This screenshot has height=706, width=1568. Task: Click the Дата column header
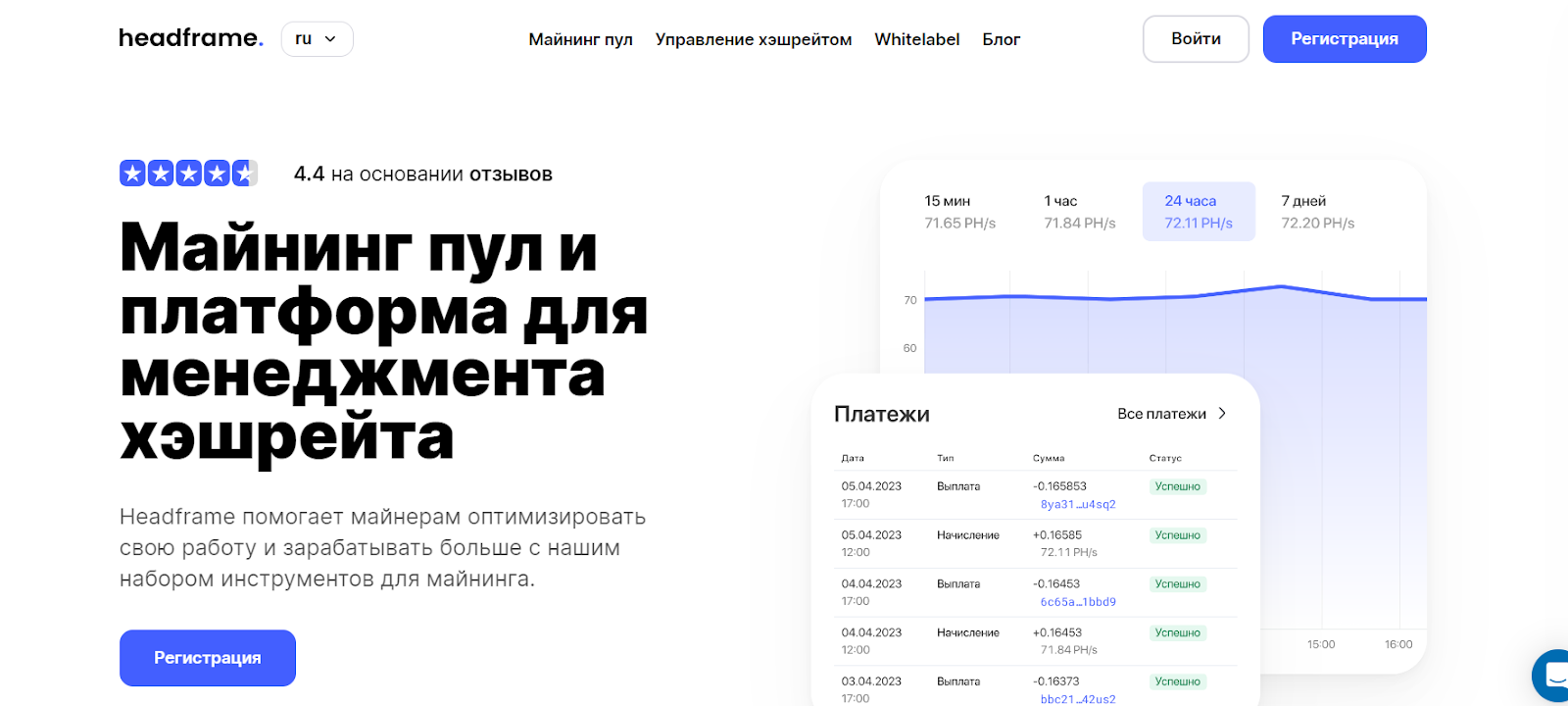pos(853,458)
